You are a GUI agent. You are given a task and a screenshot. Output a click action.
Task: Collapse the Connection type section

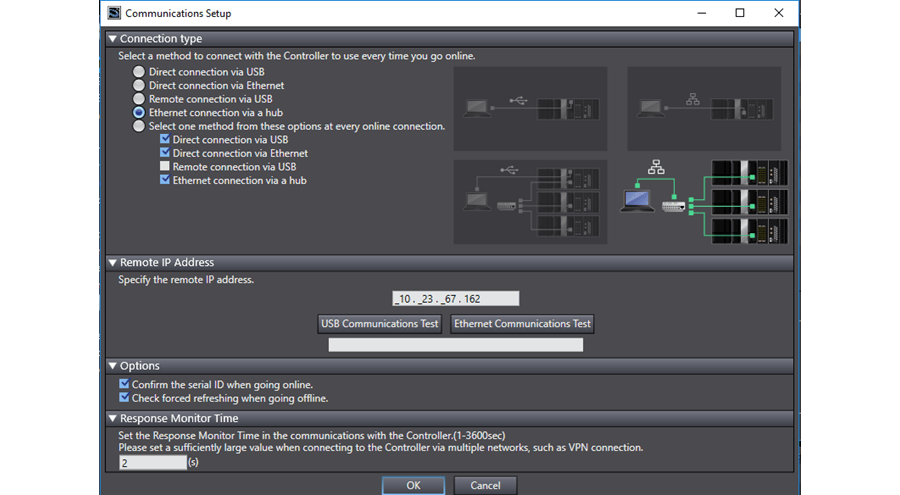click(112, 39)
